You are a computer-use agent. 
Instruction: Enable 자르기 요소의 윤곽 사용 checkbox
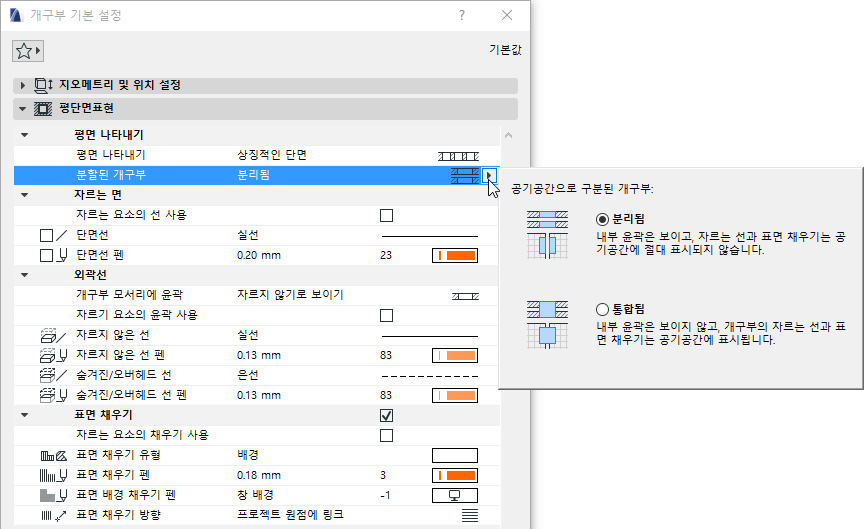point(386,315)
